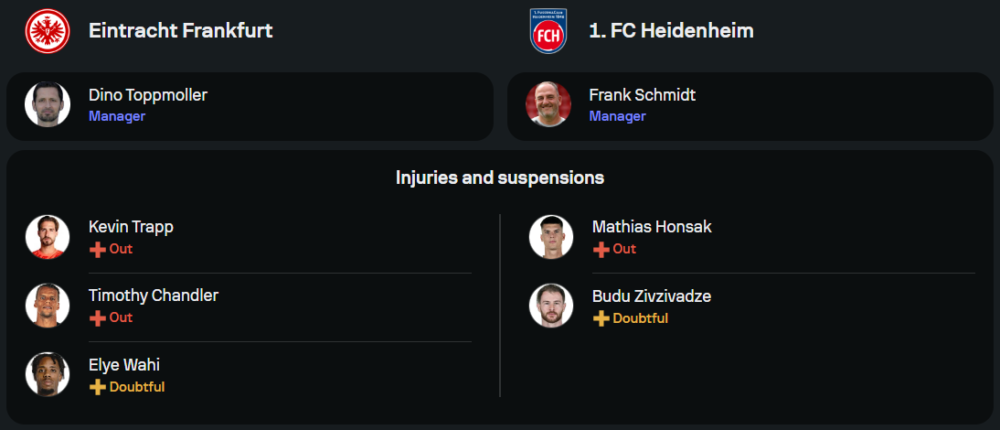This screenshot has height=430, width=1000.
Task: Click the yellow doubtful cross under Elye Wahi
Action: pos(98,387)
